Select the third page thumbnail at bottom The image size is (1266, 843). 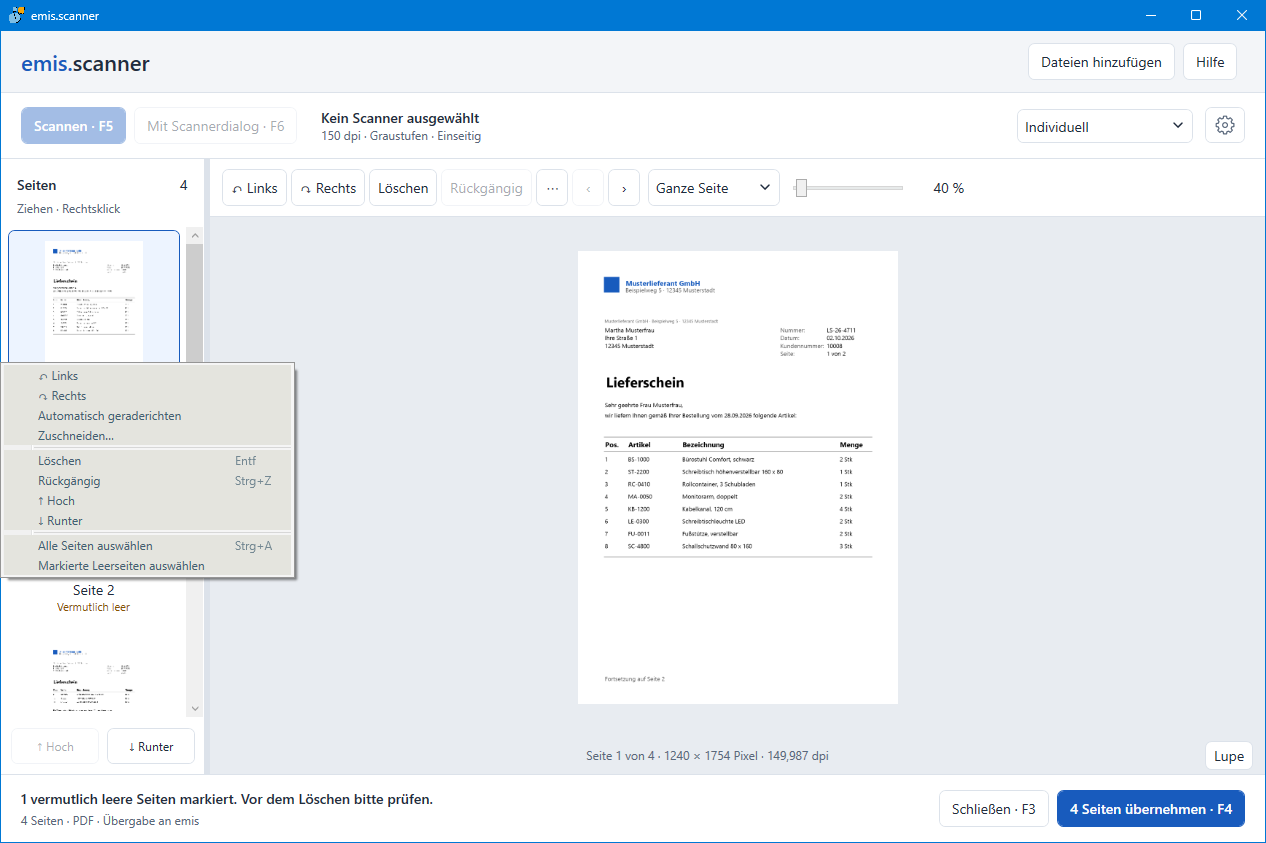[x=94, y=678]
